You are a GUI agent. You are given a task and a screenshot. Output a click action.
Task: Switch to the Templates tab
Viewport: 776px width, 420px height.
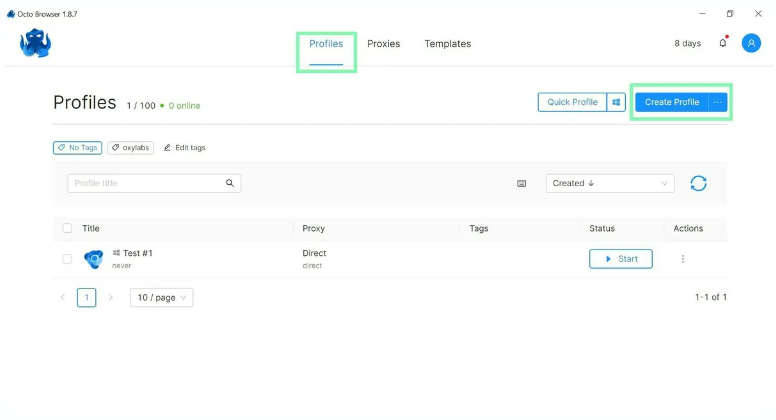point(447,44)
